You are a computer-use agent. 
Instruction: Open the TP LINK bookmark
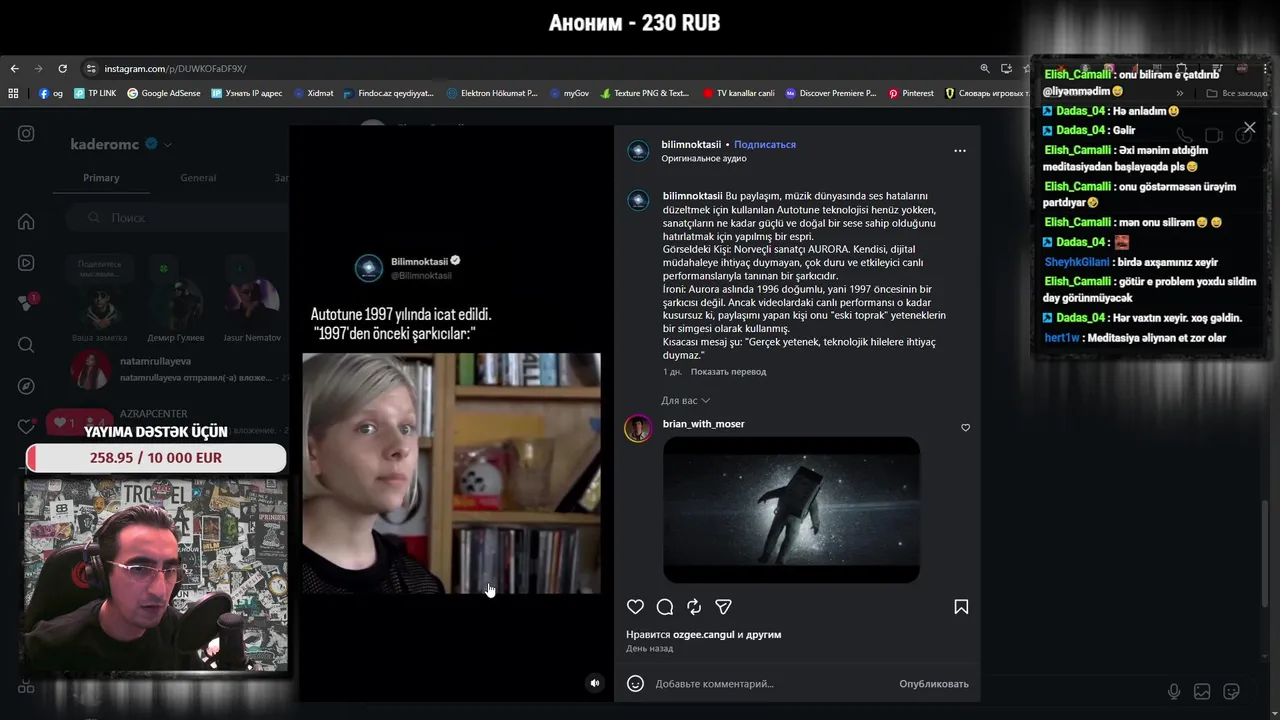95,93
